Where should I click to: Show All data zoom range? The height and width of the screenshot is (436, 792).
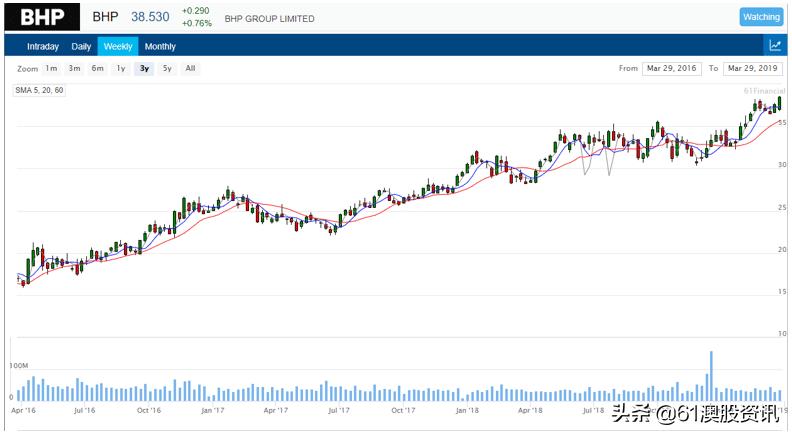point(190,68)
